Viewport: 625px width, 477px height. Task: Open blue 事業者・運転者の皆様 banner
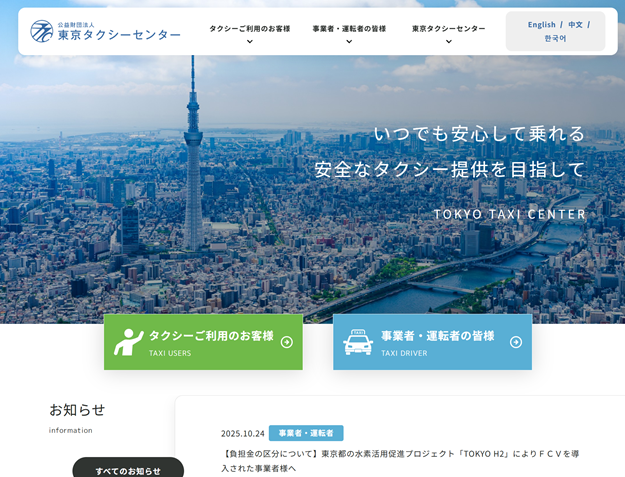click(432, 342)
